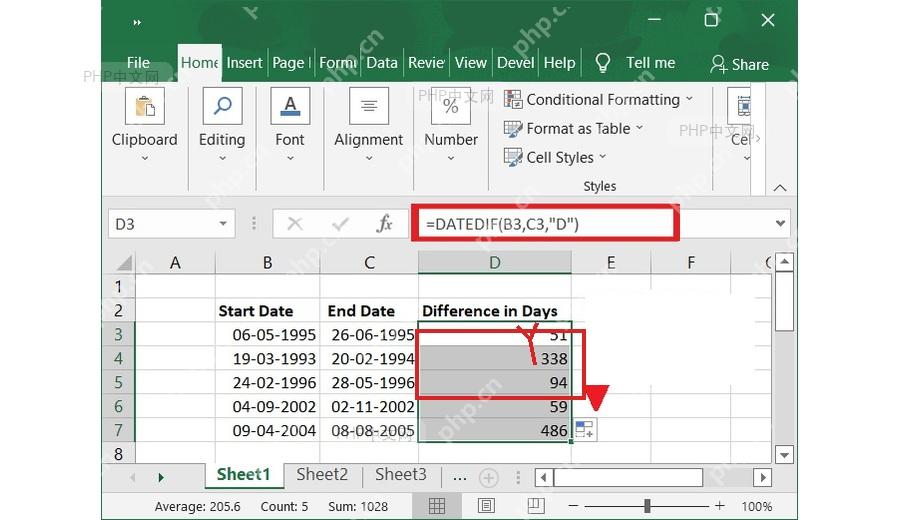The image size is (900, 520).
Task: Click the Format as Table icon
Action: tap(513, 129)
